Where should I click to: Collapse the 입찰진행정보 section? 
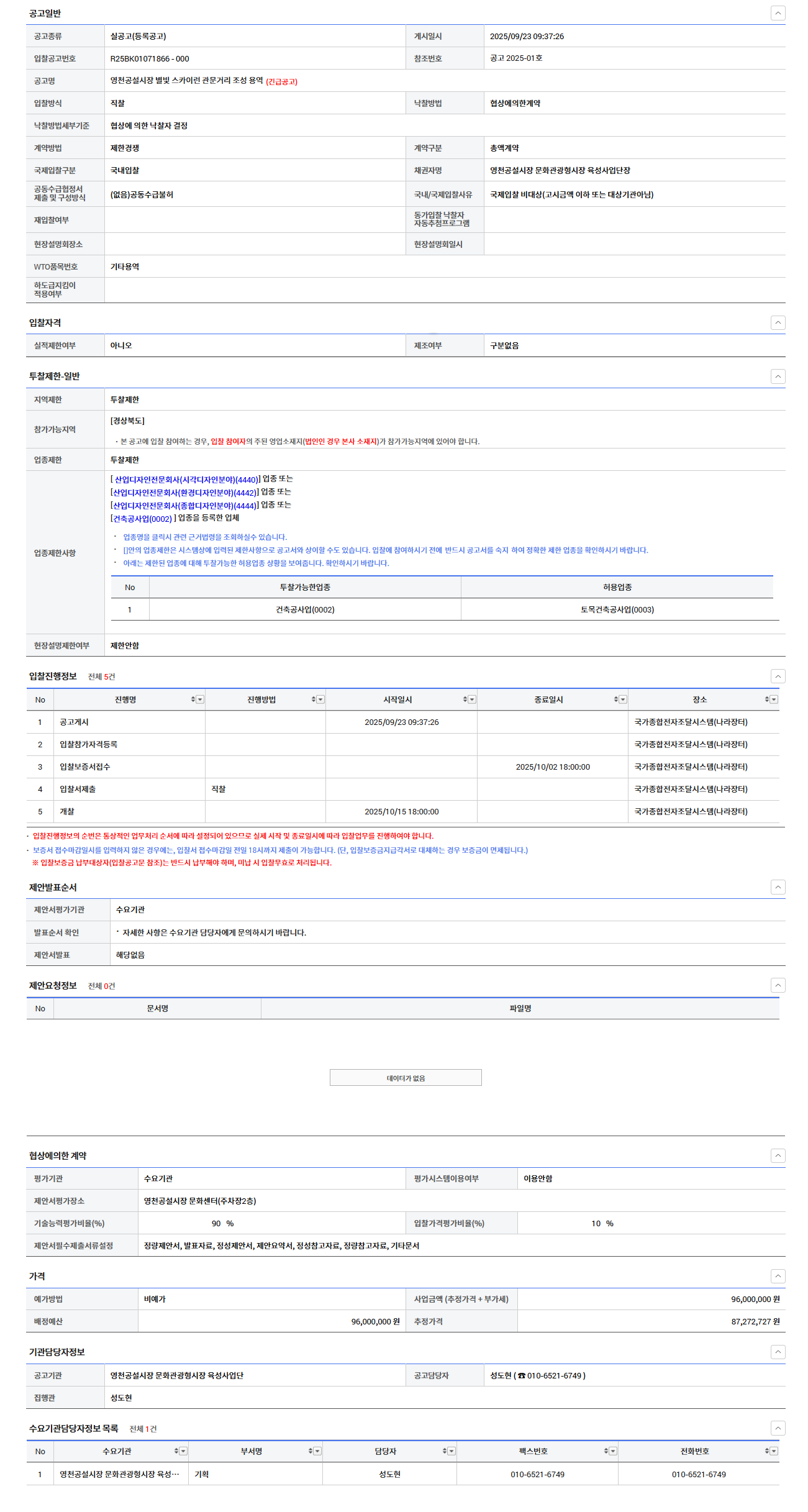coord(778,676)
